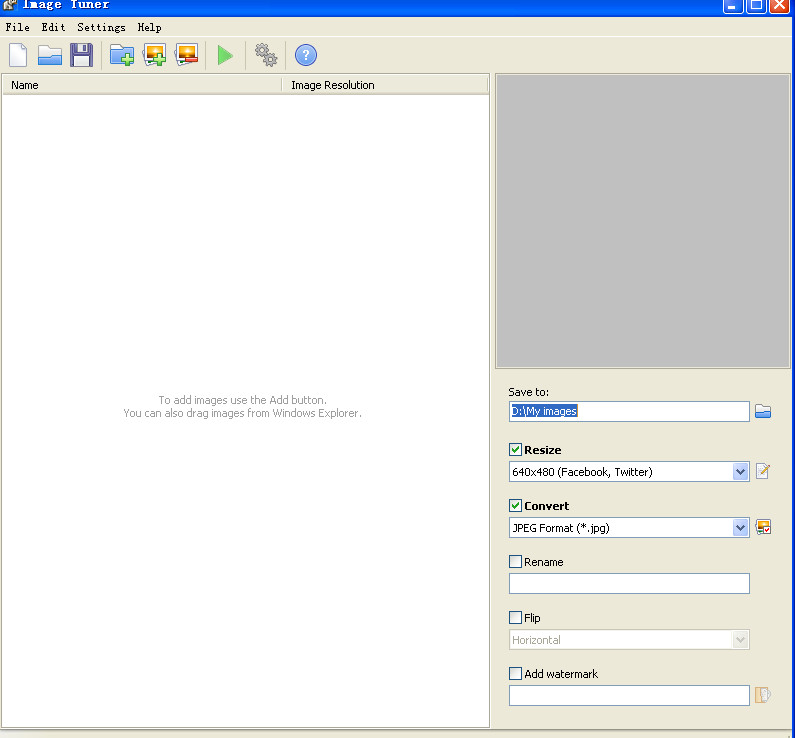Open the File menu

tap(17, 27)
